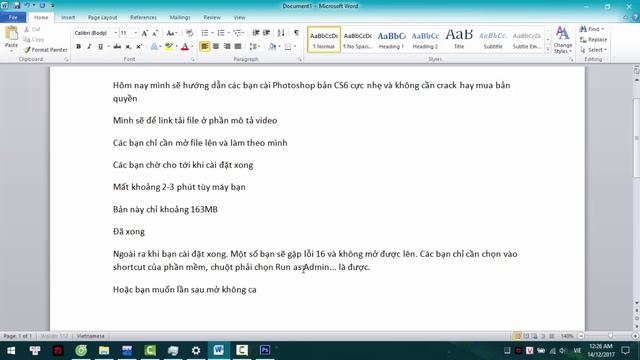
Task: Open the Font dialog launcher
Action: tap(193, 60)
